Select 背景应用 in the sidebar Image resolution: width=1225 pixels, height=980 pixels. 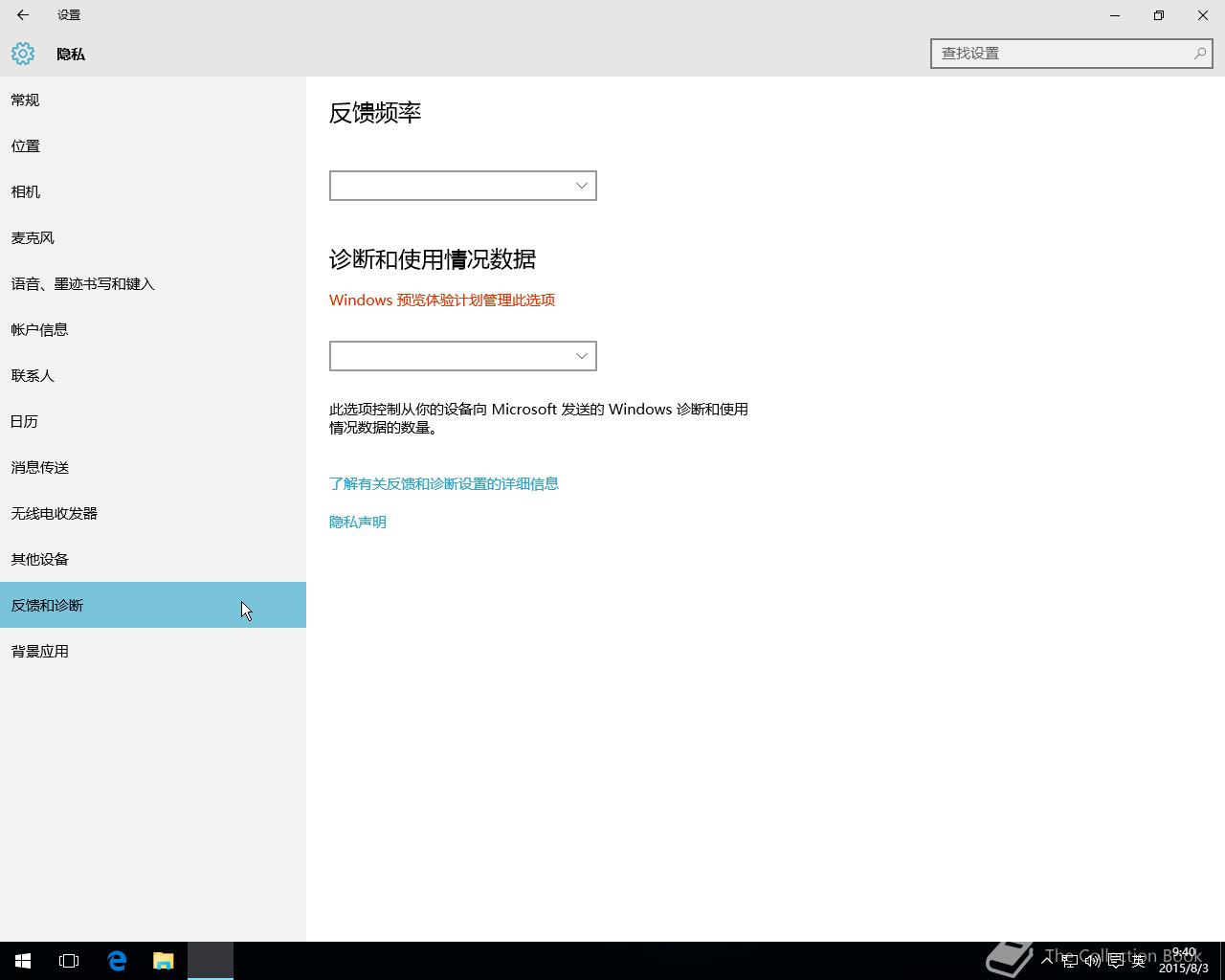click(x=153, y=651)
